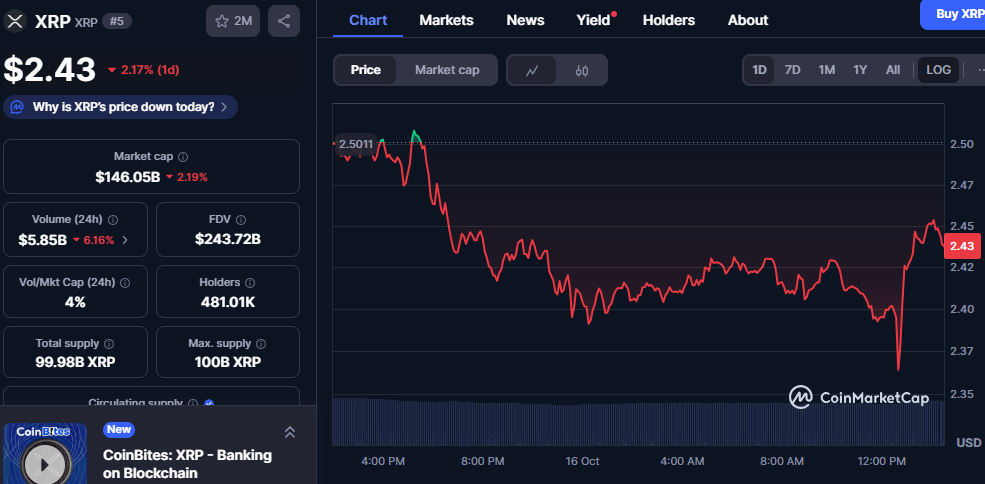Open the Markets tab
Viewport: 985px width, 484px height.
[x=446, y=20]
